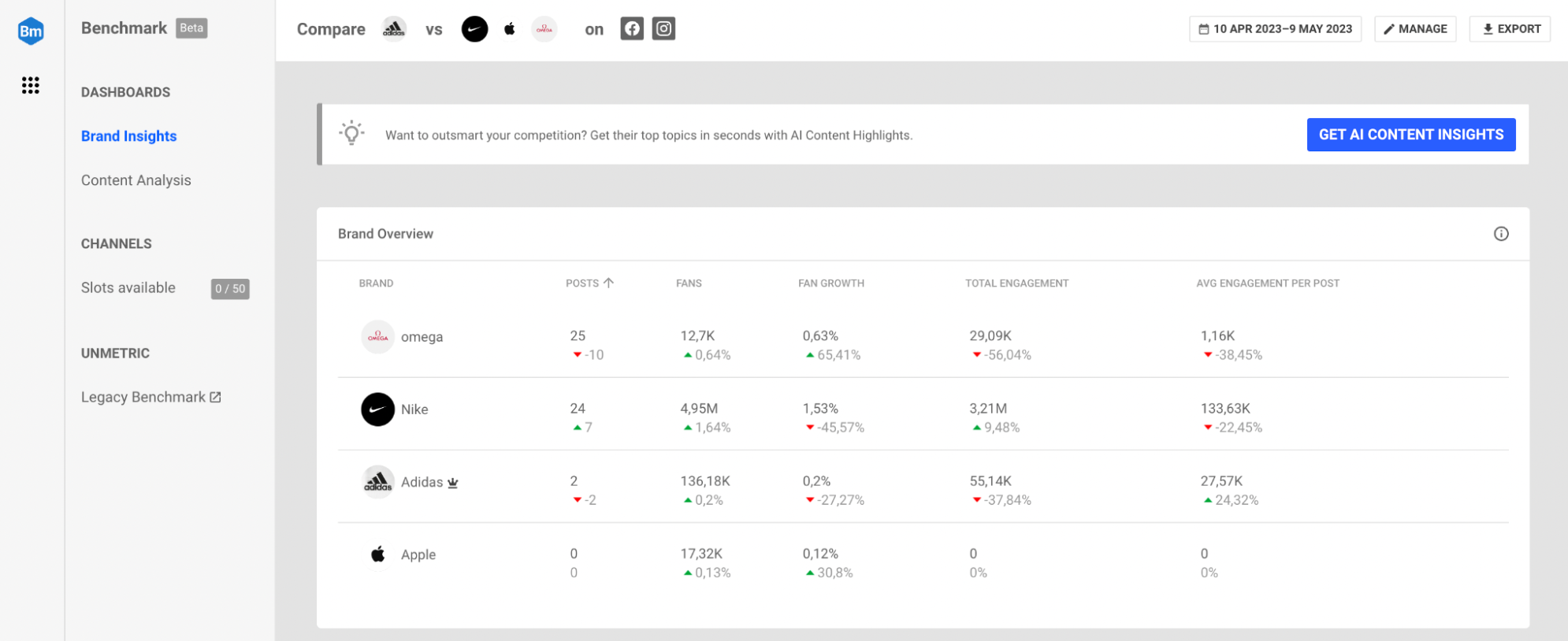Click the lightbulb tip icon
Screen dimensions: 1568x641
pyautogui.click(x=351, y=133)
